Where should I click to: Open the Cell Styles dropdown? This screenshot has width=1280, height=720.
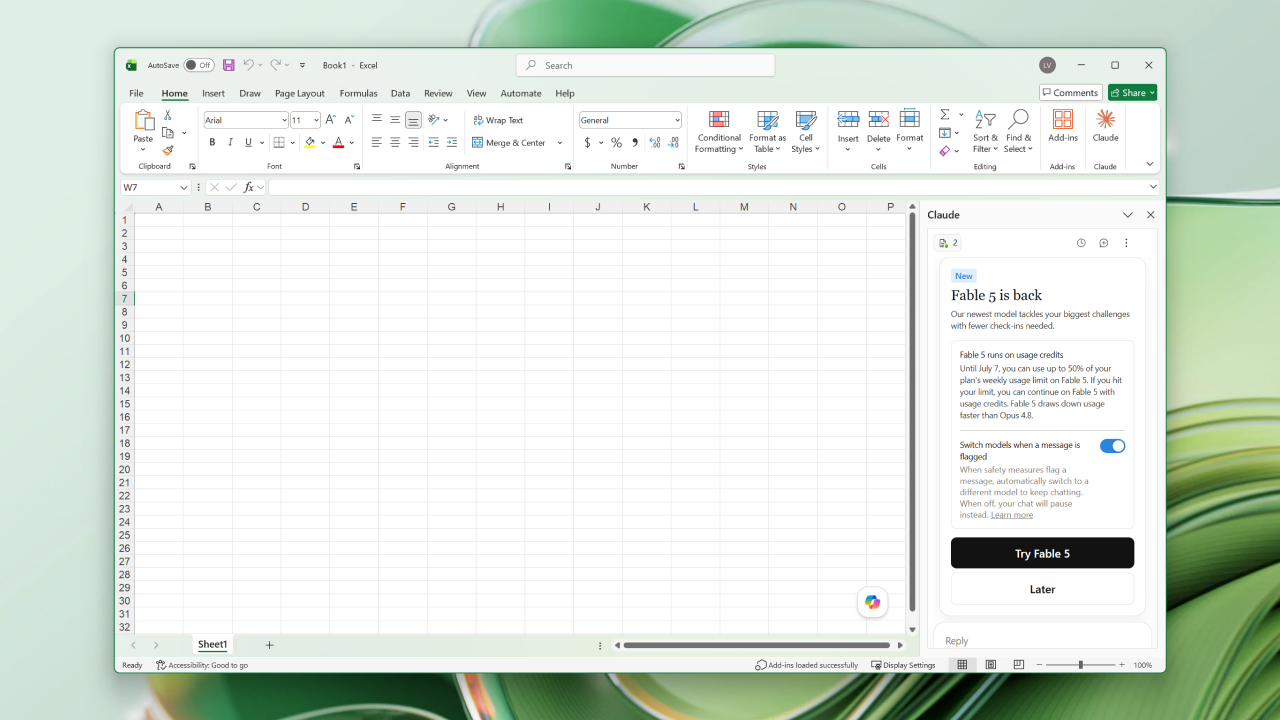point(806,132)
